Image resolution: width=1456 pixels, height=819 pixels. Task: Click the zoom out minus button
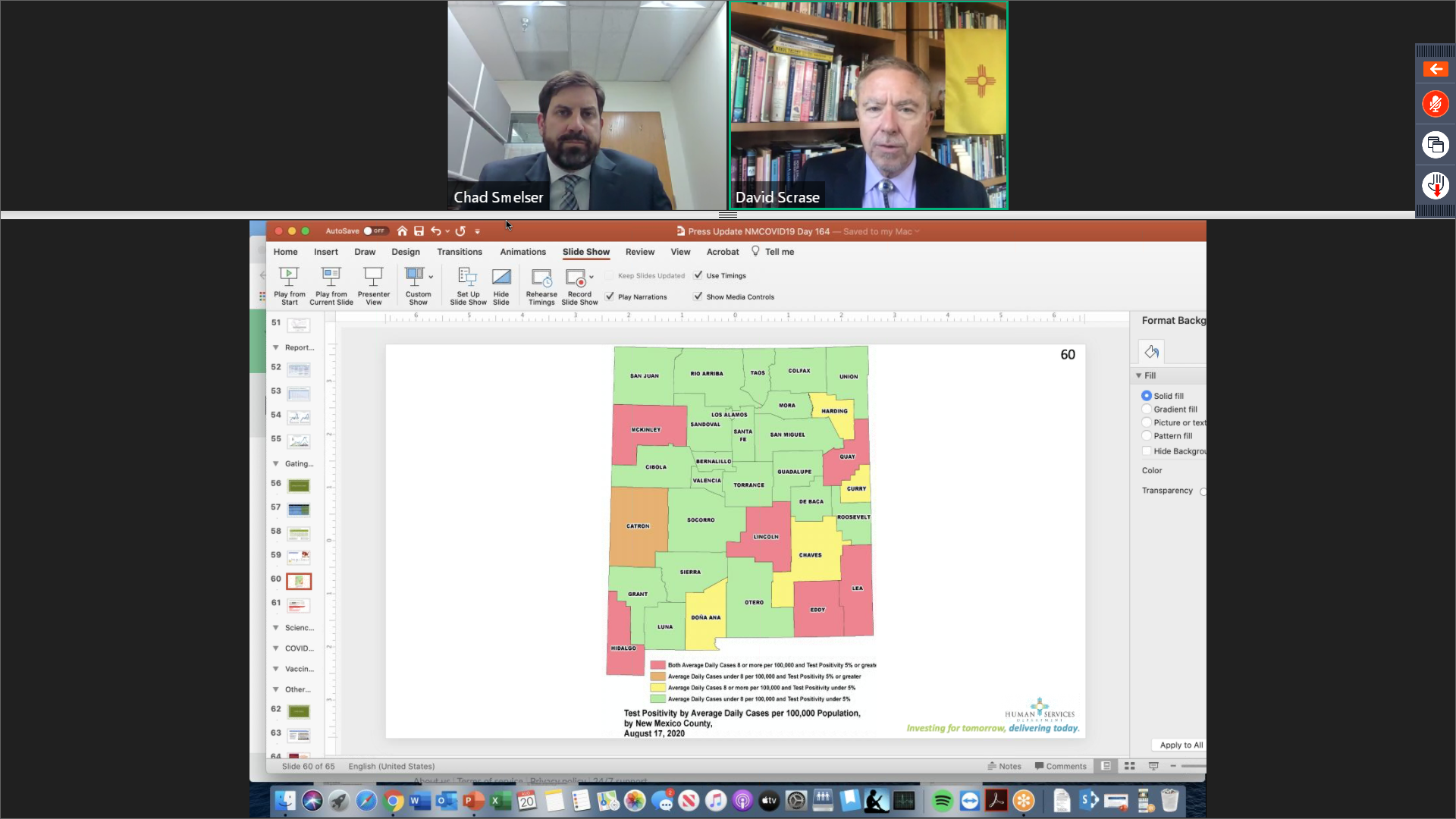(x=1173, y=767)
